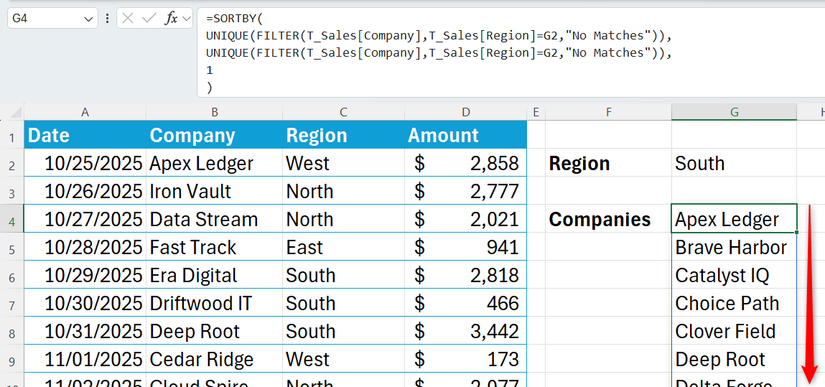Select column A header
825x387 pixels.
click(85, 112)
